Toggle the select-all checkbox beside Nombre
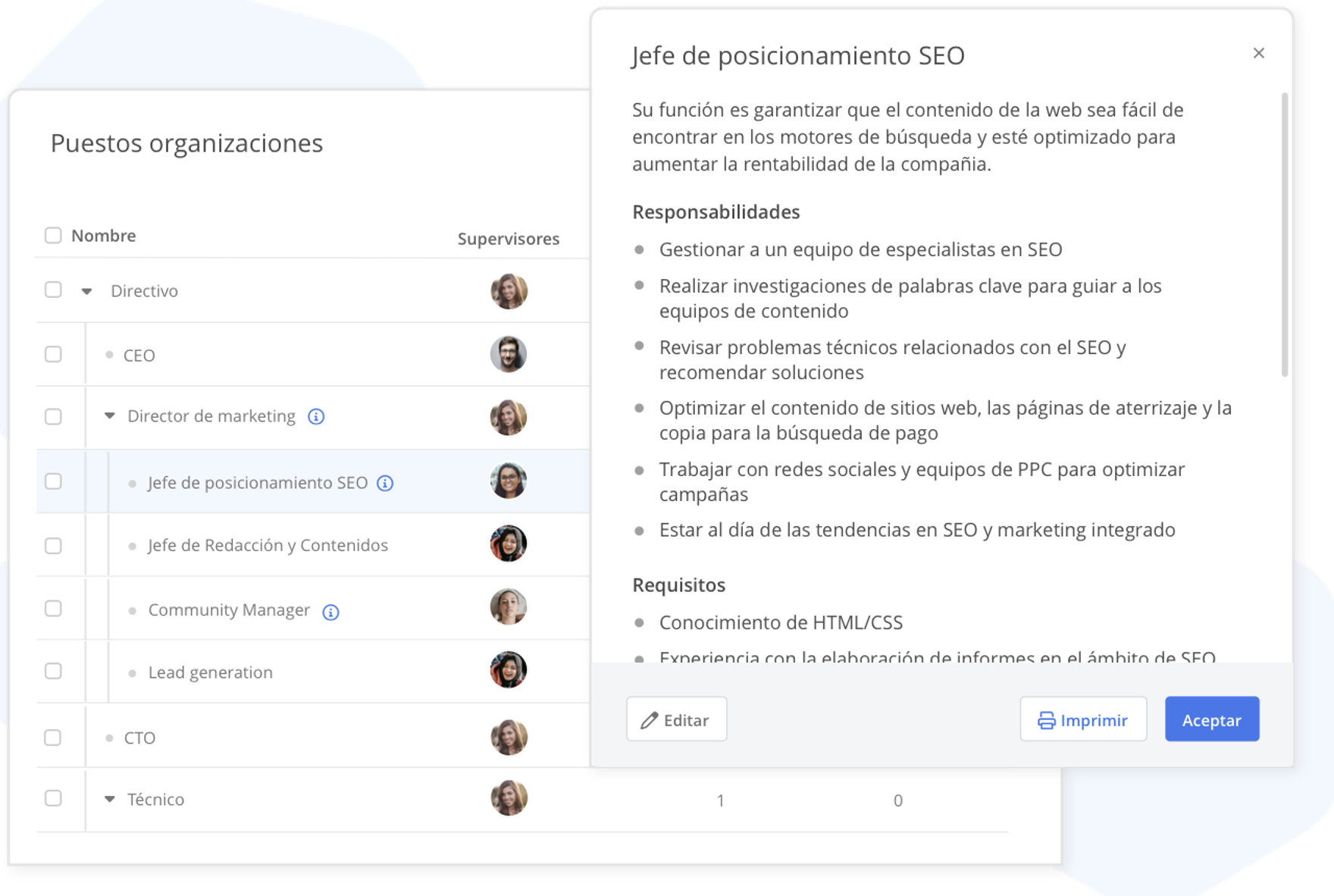The image size is (1334, 896). pyautogui.click(x=53, y=235)
